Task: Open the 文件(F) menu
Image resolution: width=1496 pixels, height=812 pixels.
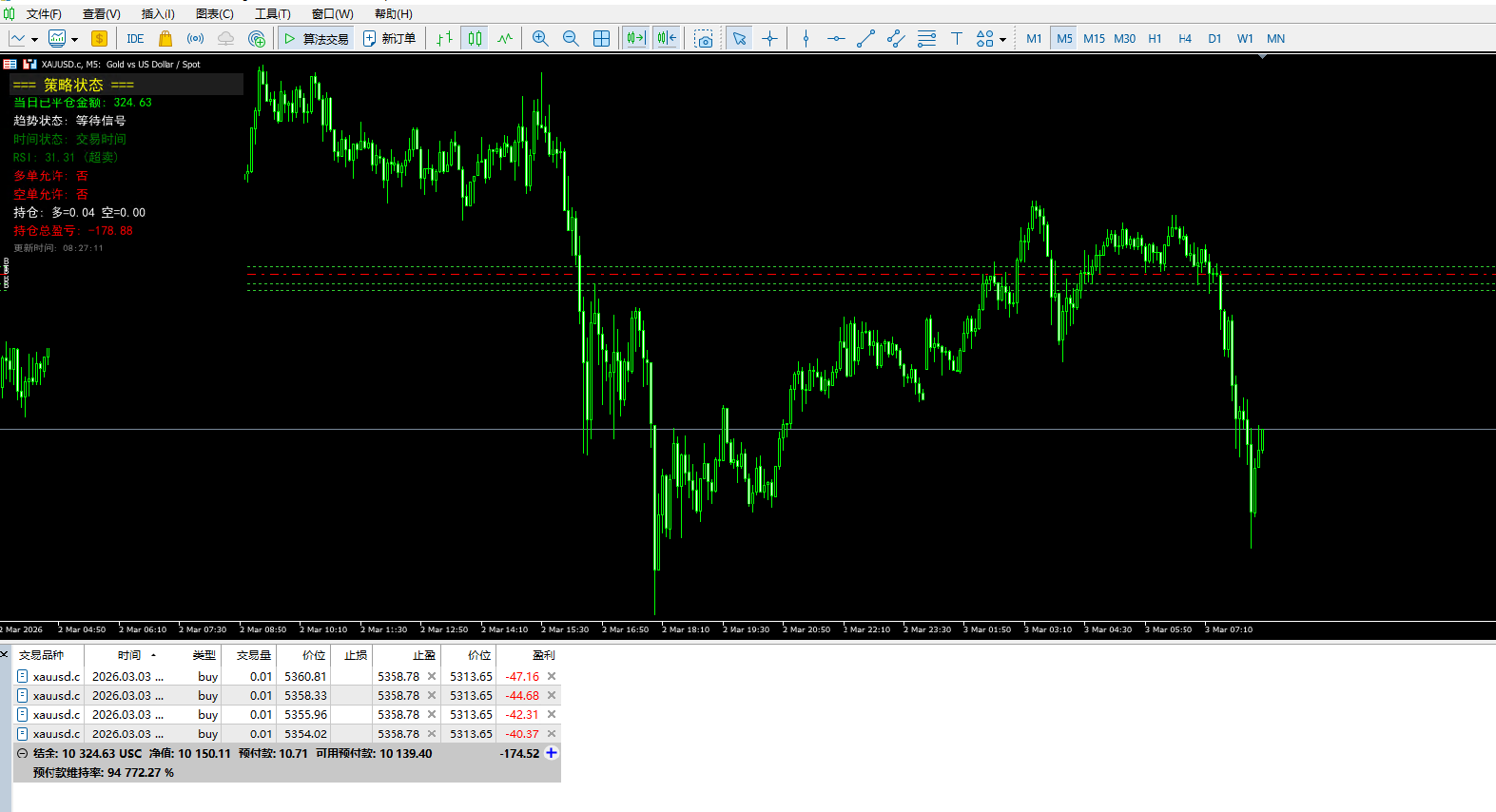Action: 44,13
